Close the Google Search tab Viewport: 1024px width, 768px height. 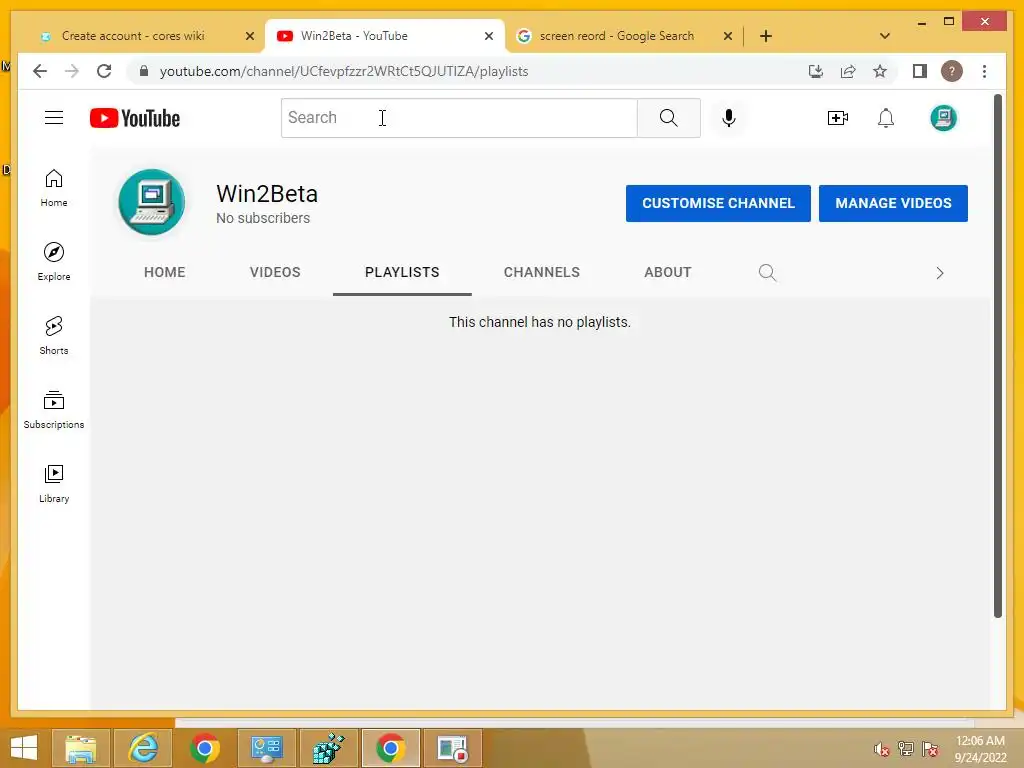pos(728,37)
